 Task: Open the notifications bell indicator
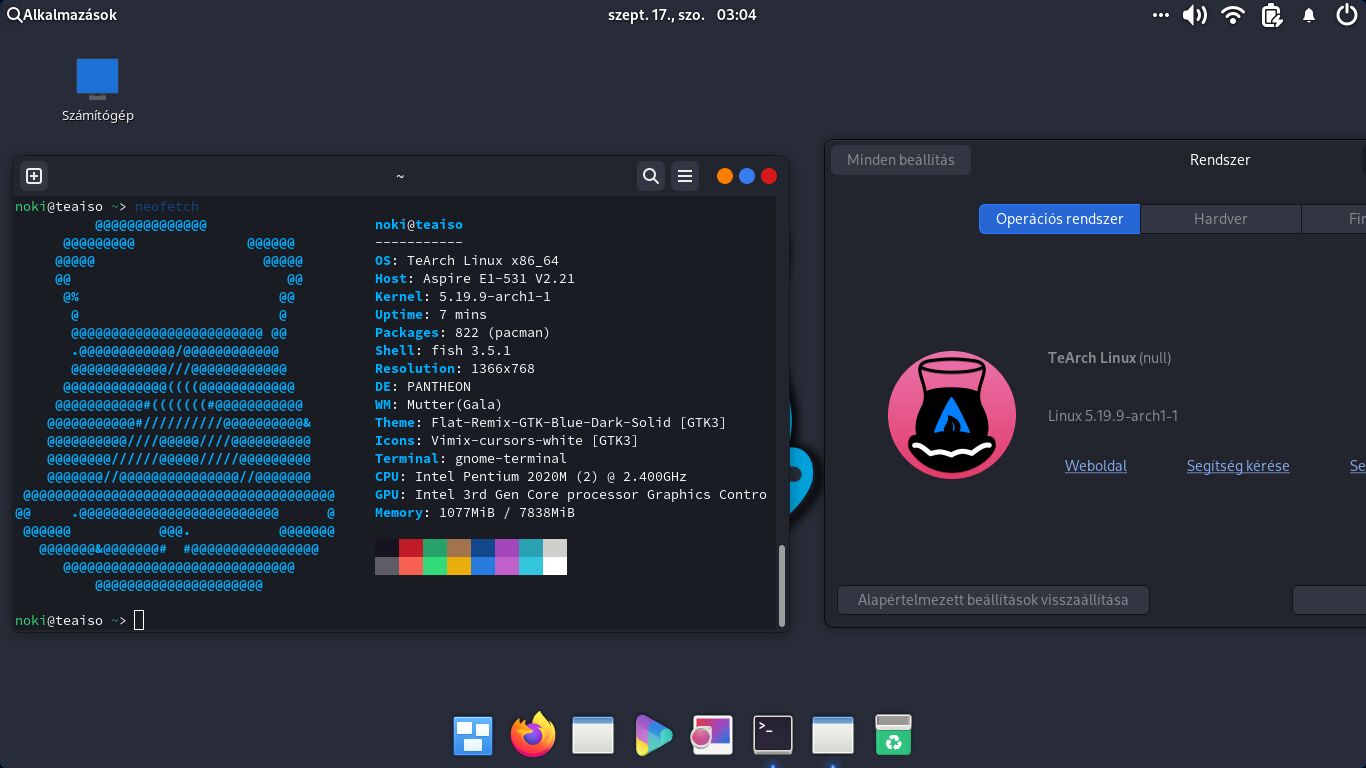1309,15
